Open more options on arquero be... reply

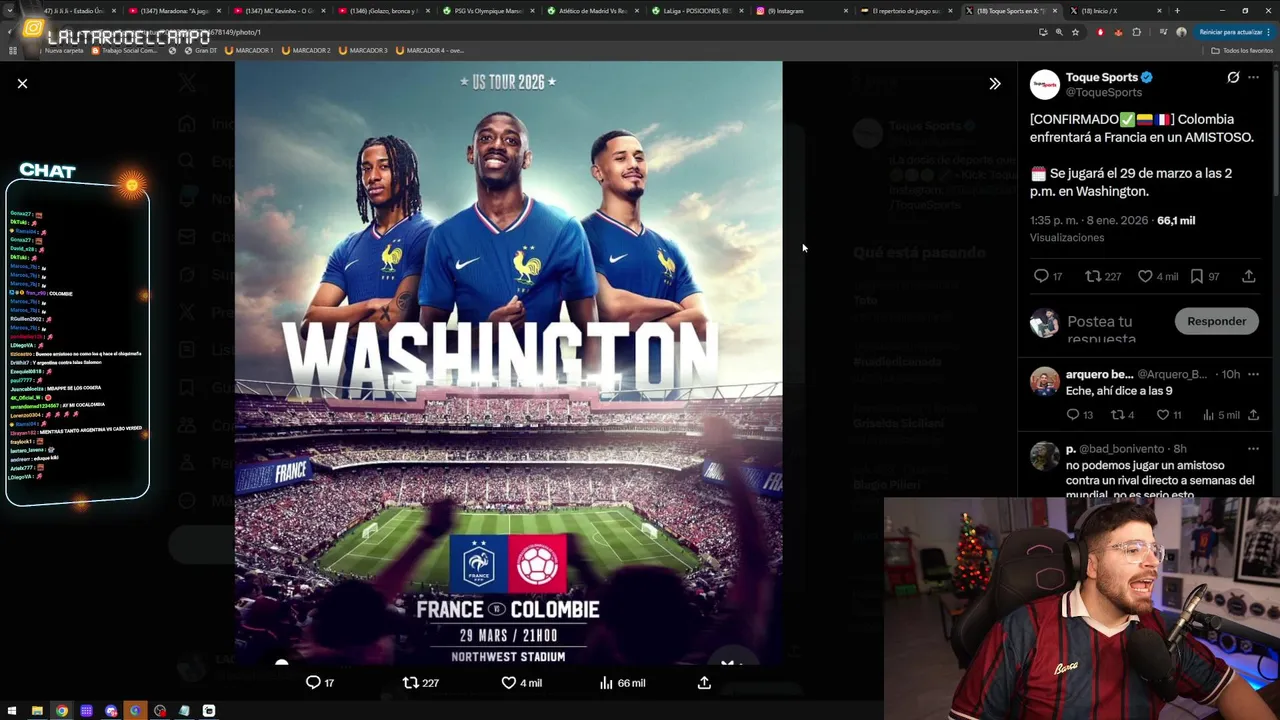pos(1253,374)
